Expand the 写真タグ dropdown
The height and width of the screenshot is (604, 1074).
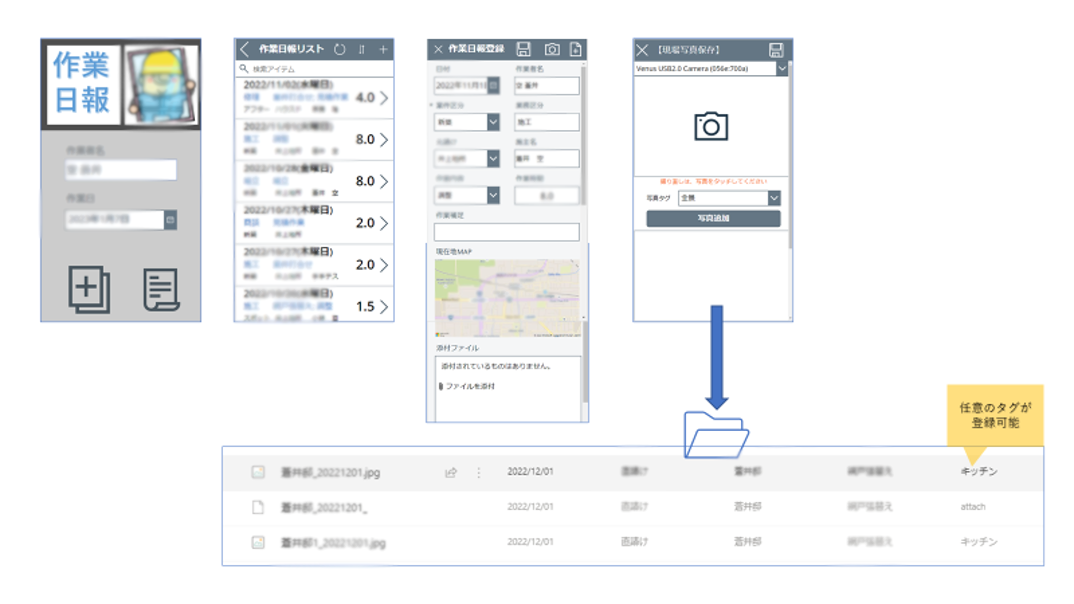coord(774,198)
